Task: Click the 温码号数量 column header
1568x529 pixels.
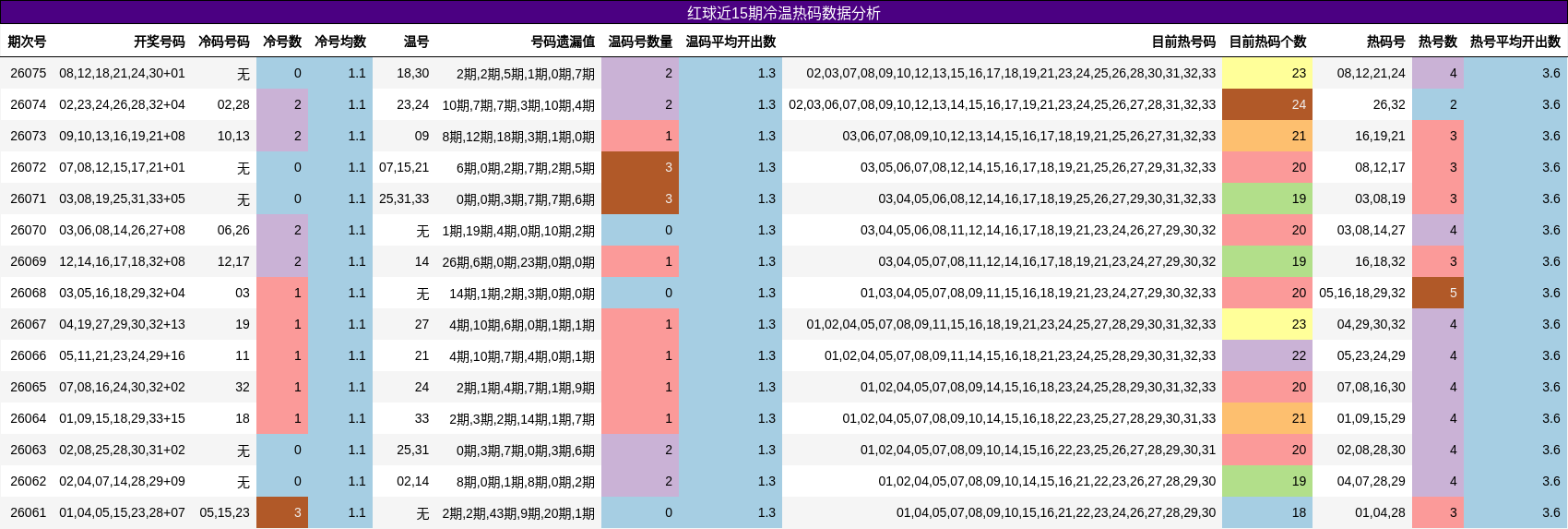Action: tap(640, 42)
